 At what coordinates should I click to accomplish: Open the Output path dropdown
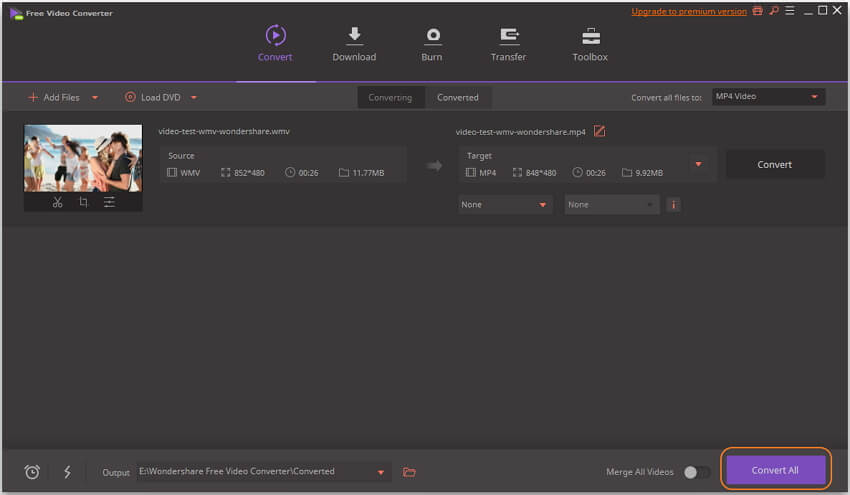pyautogui.click(x=381, y=472)
